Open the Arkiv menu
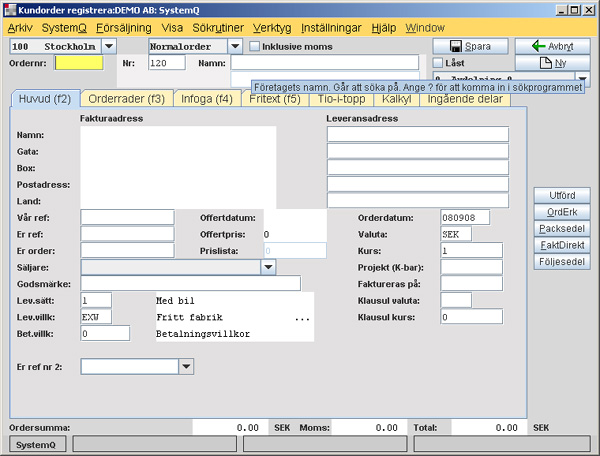 (x=20, y=28)
